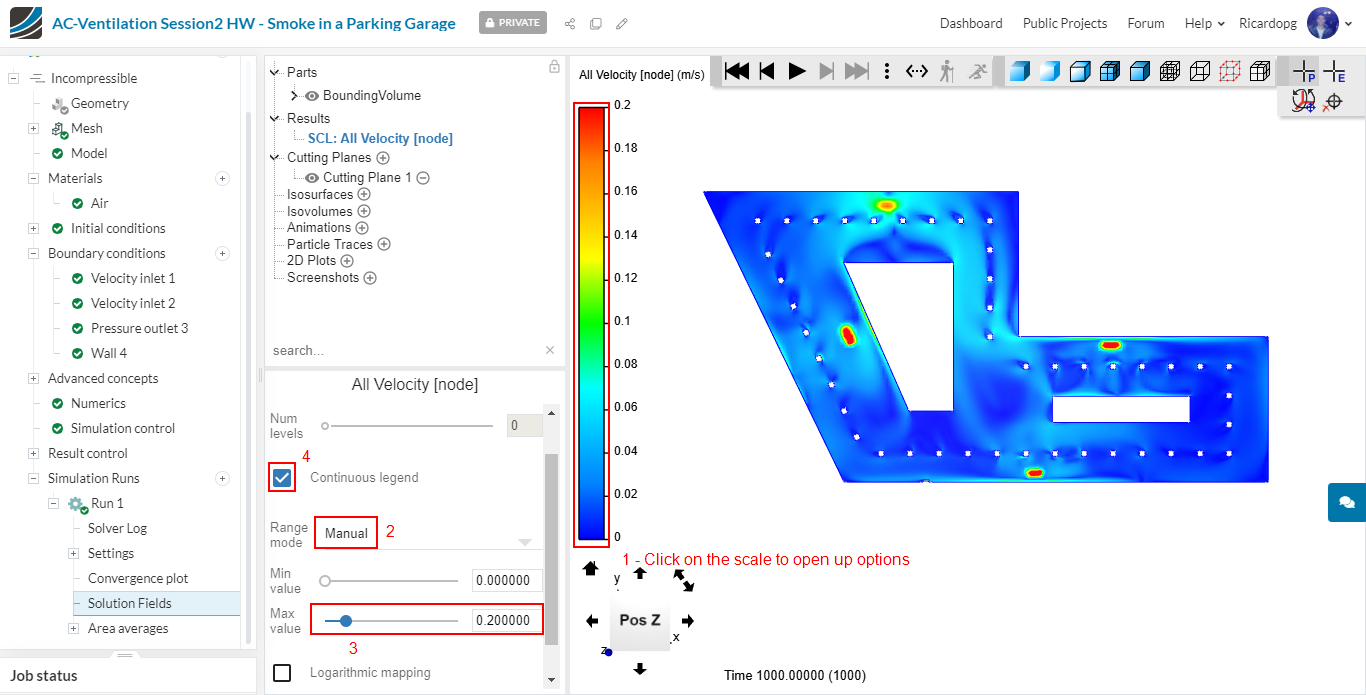
Task: Expand the Mesh tree node
Action: (x=33, y=128)
